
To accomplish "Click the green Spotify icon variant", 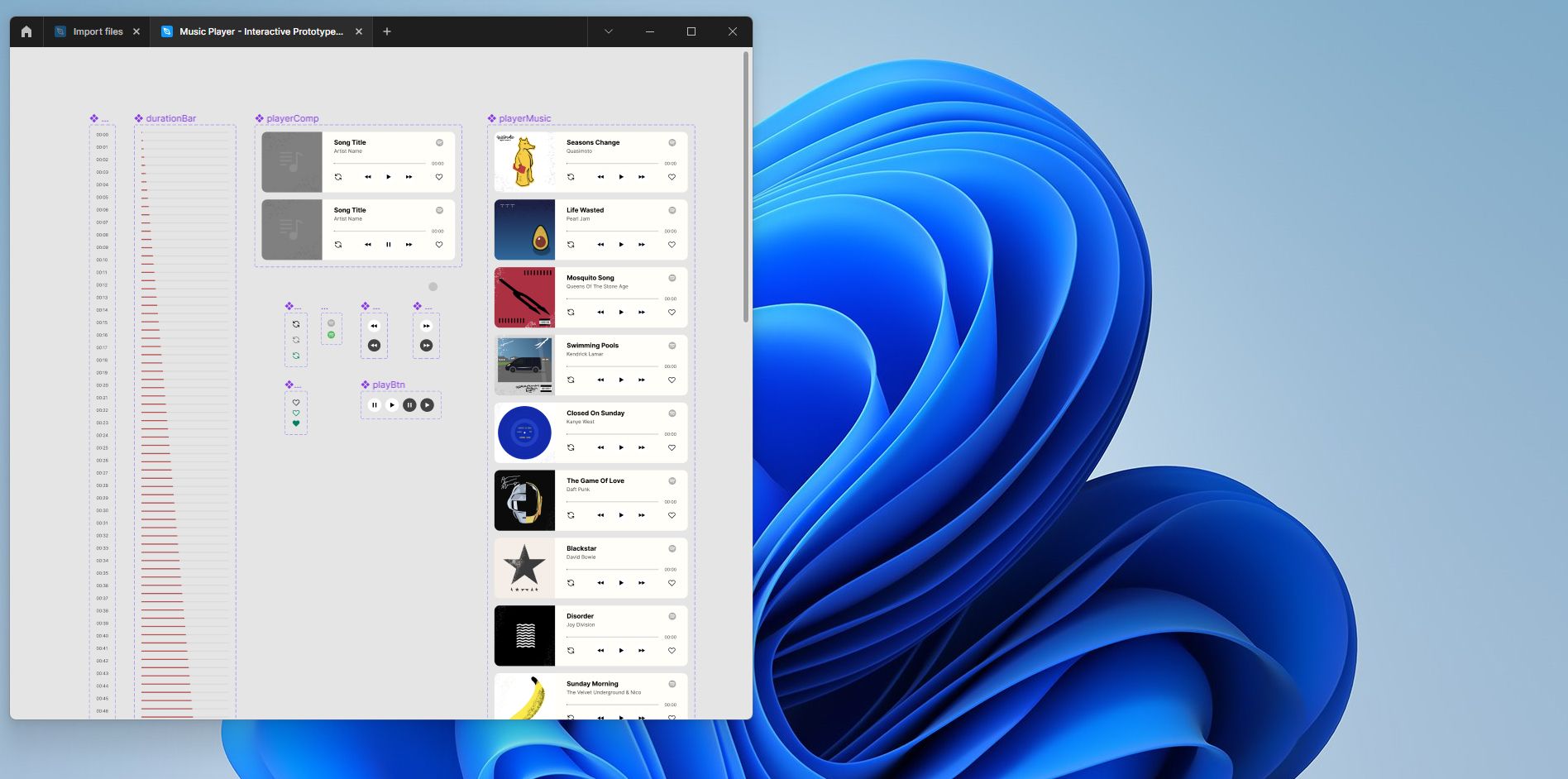I will [x=332, y=335].
